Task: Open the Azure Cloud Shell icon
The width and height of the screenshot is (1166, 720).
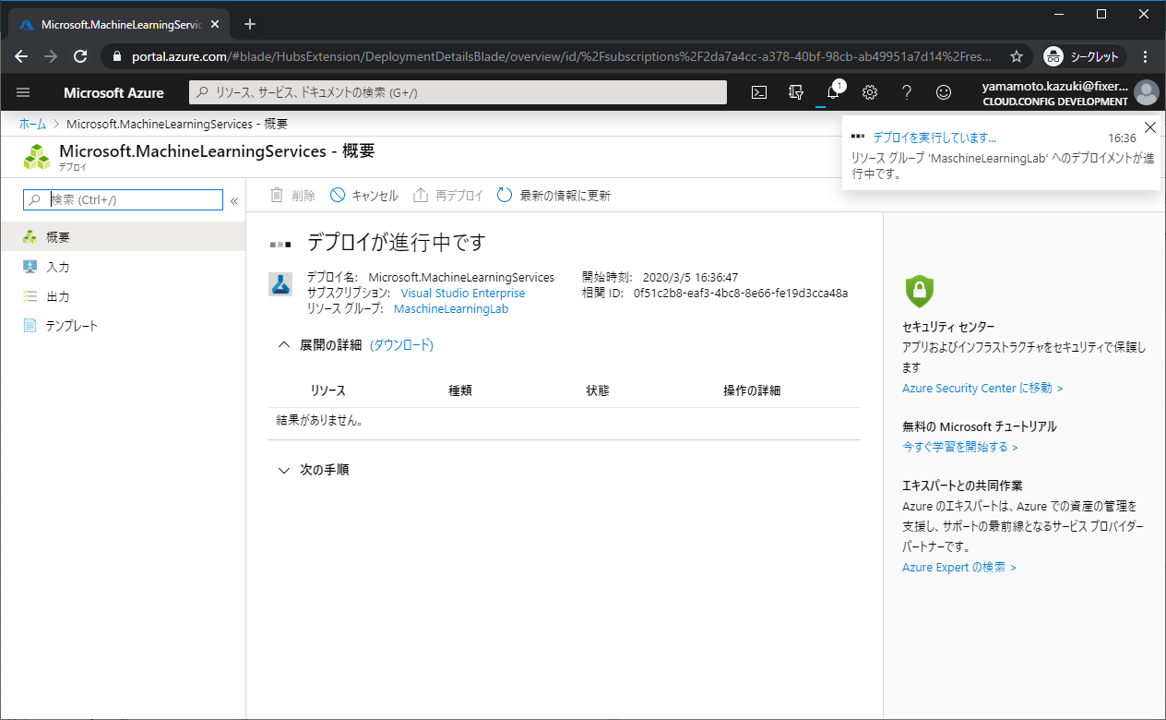Action: click(x=759, y=93)
